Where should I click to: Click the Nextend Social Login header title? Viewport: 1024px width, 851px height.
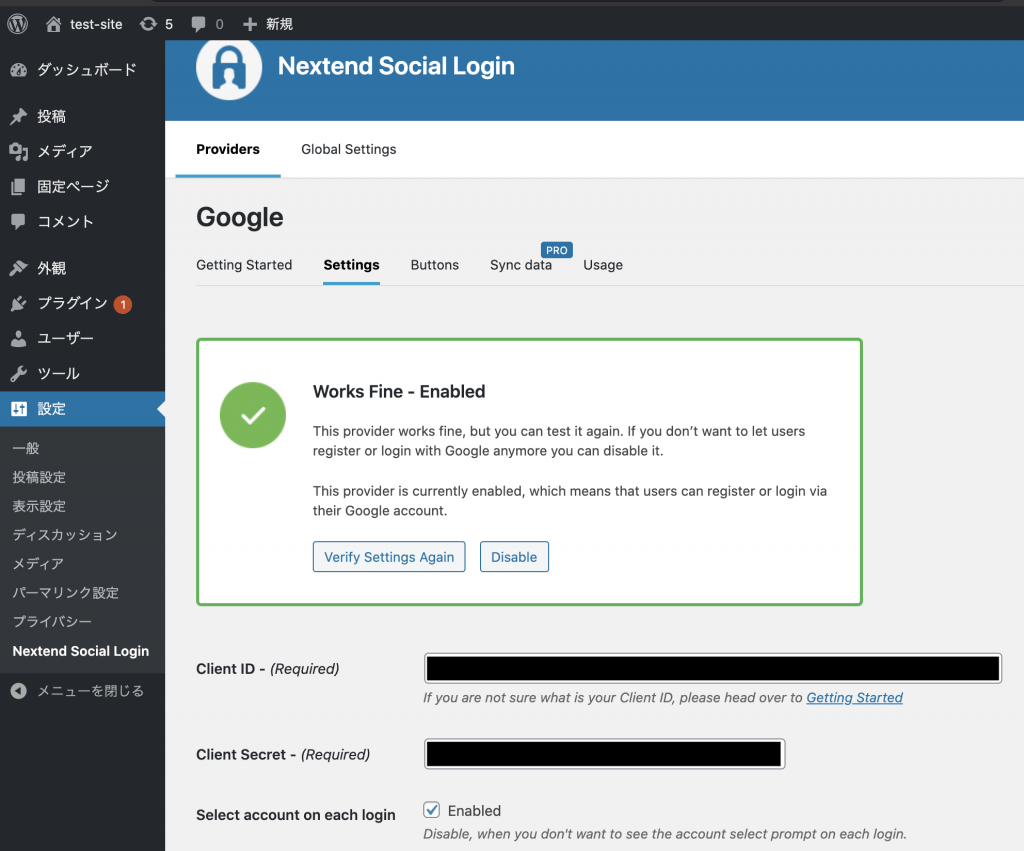[x=396, y=66]
